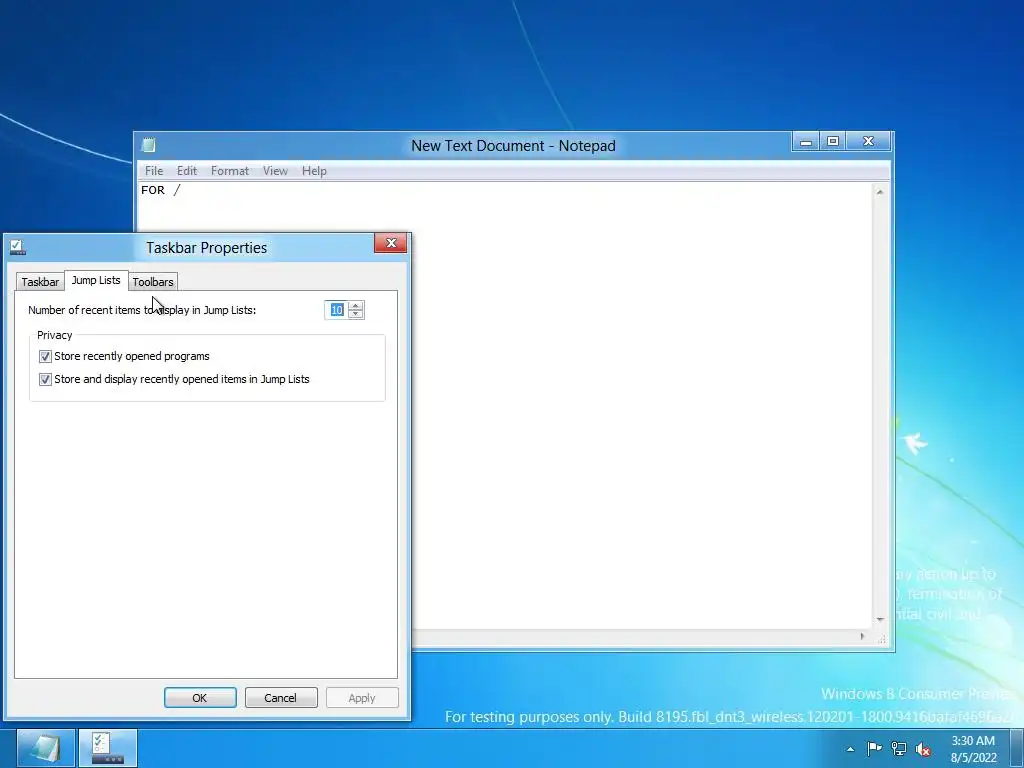The image size is (1024, 768).
Task: Close the Taskbar Properties dialog
Action: [391, 243]
